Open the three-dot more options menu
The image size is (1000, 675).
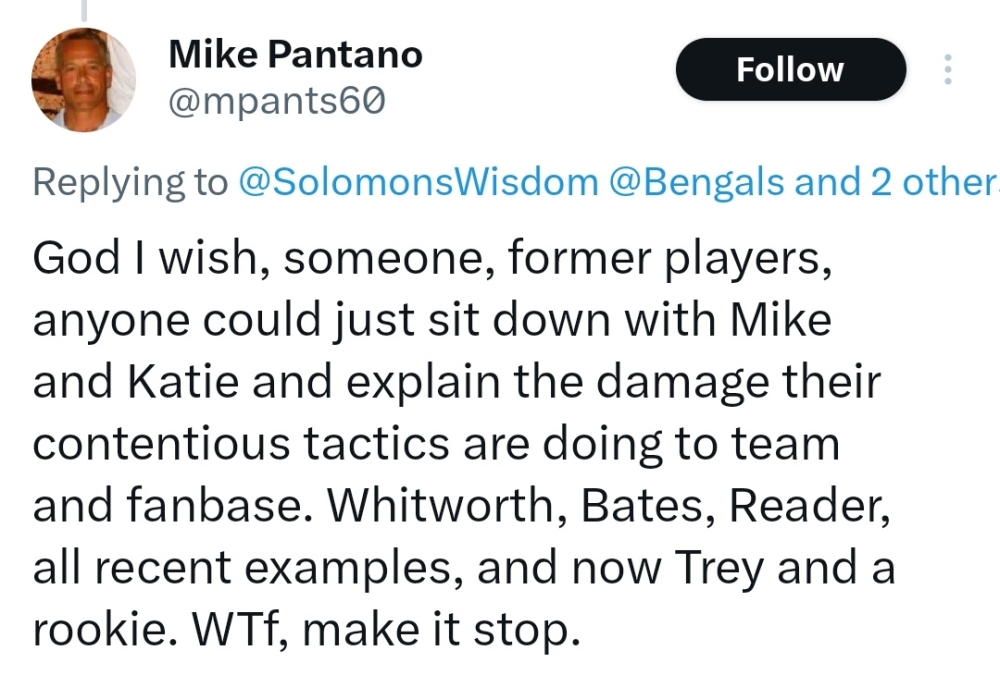coord(948,70)
